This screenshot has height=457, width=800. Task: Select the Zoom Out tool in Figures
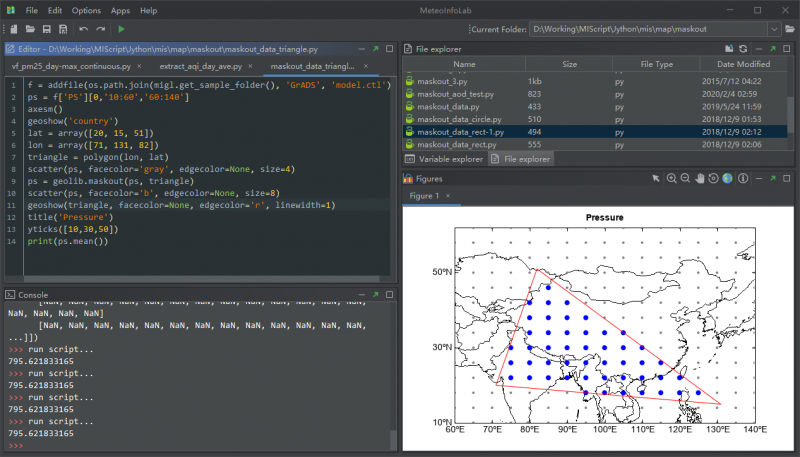(x=685, y=178)
